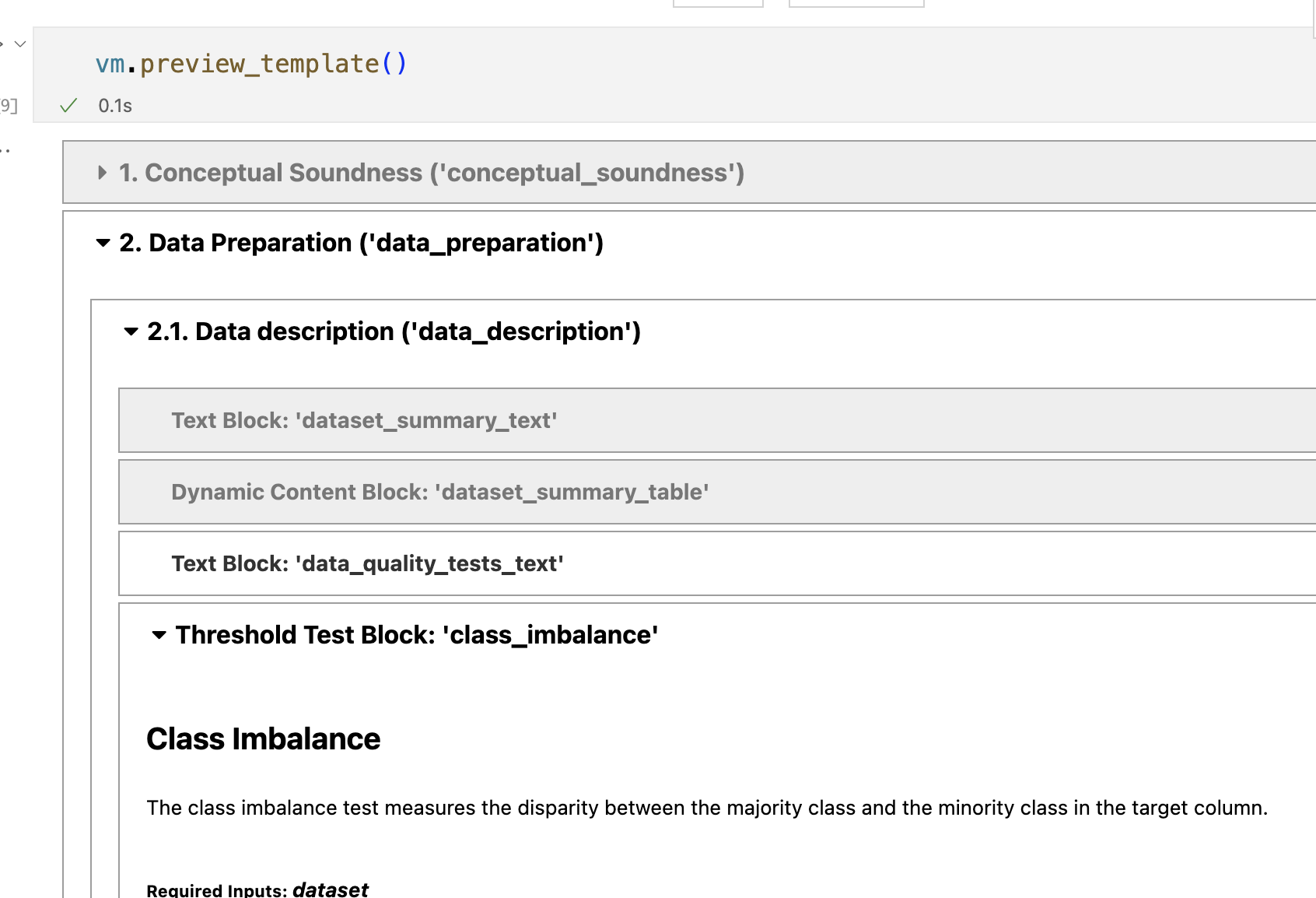Collapse the code cell using its chevron
The height and width of the screenshot is (898, 1316).
click(19, 44)
